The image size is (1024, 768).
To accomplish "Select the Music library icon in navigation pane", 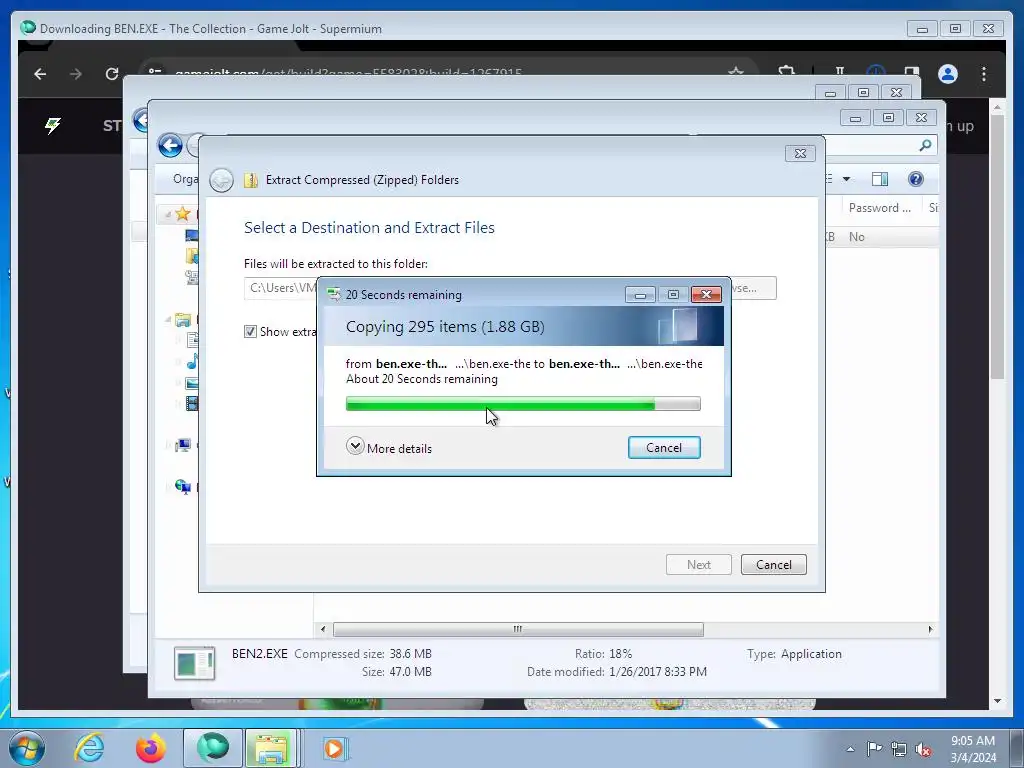I will 193,361.
